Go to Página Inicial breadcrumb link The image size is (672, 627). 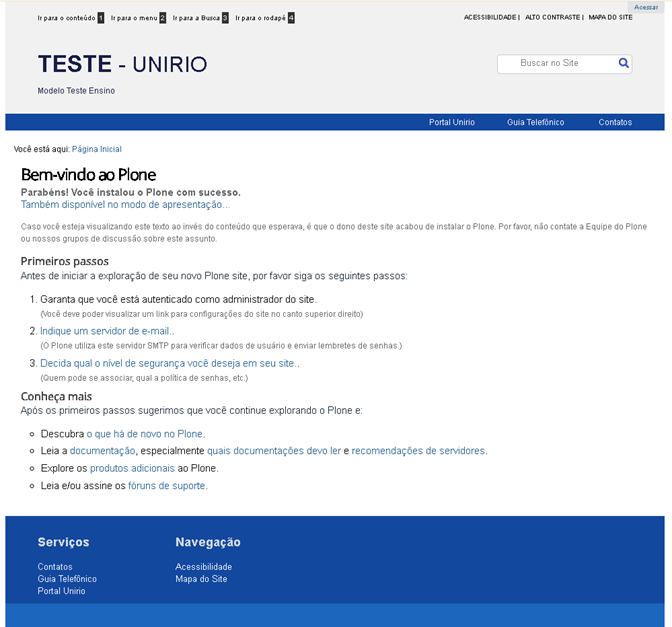(97, 149)
